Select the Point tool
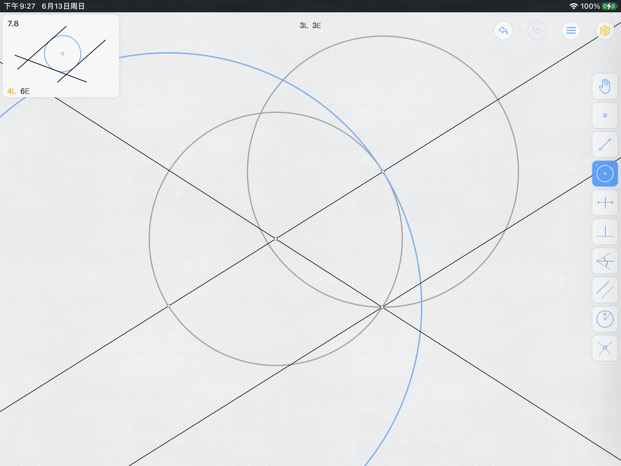 (x=605, y=115)
